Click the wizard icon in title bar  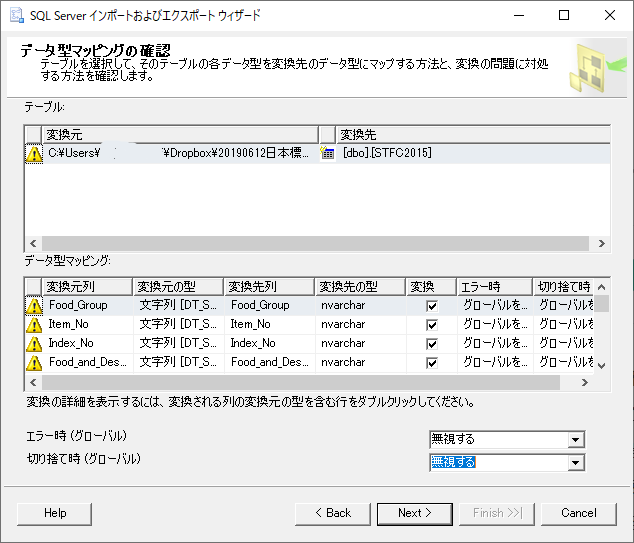[17, 15]
